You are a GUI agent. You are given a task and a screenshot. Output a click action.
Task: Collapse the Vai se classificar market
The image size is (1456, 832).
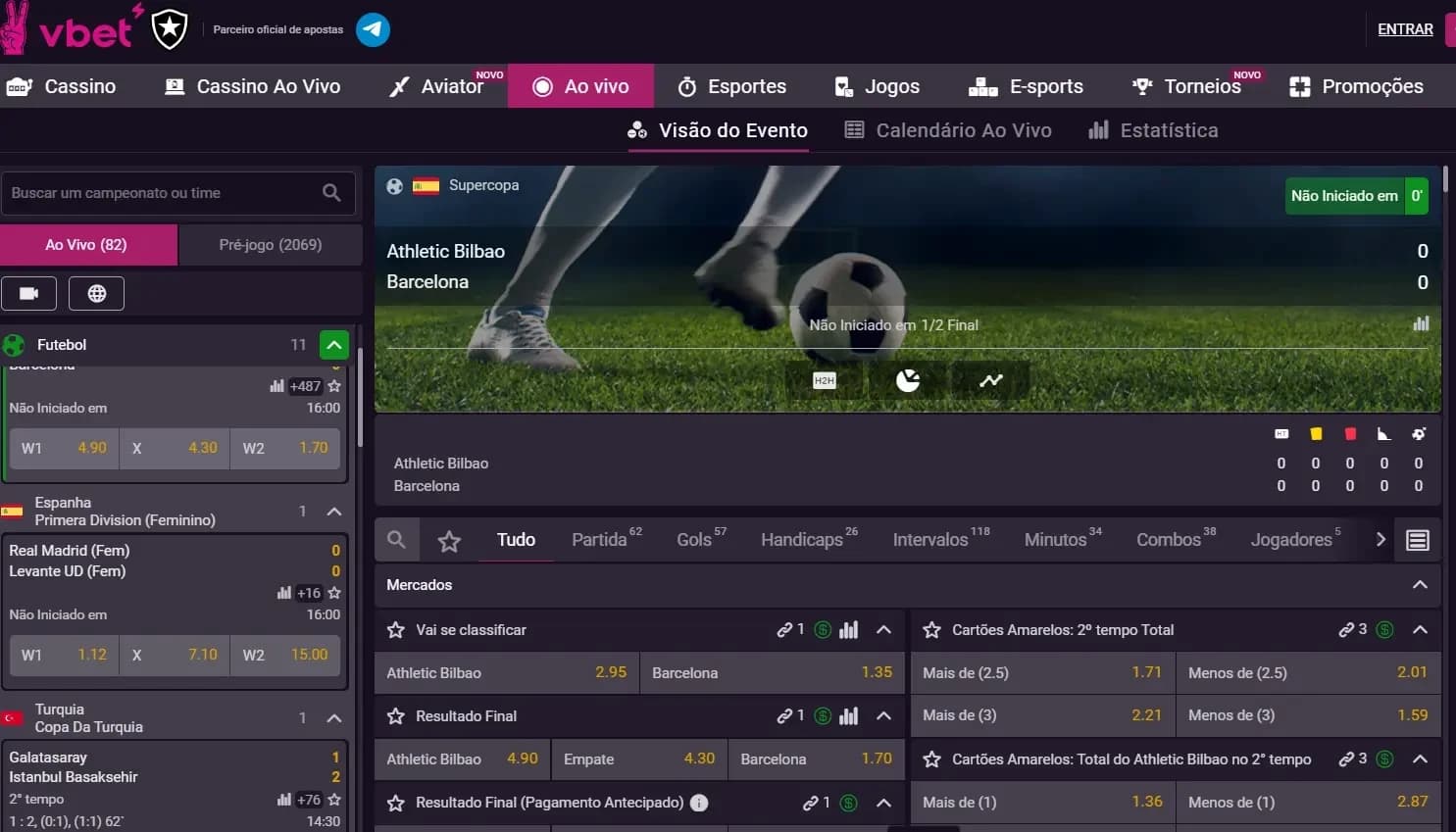(883, 630)
